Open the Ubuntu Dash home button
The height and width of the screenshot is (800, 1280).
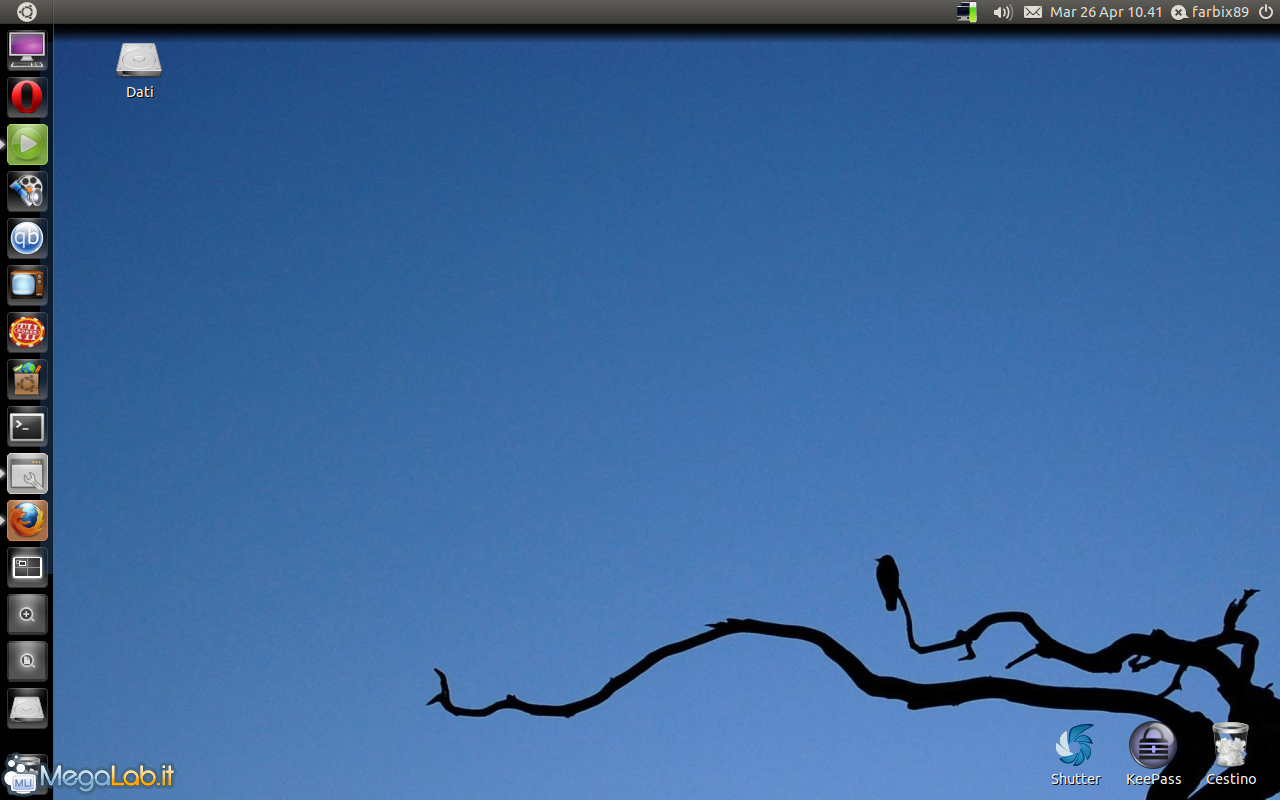tap(27, 12)
